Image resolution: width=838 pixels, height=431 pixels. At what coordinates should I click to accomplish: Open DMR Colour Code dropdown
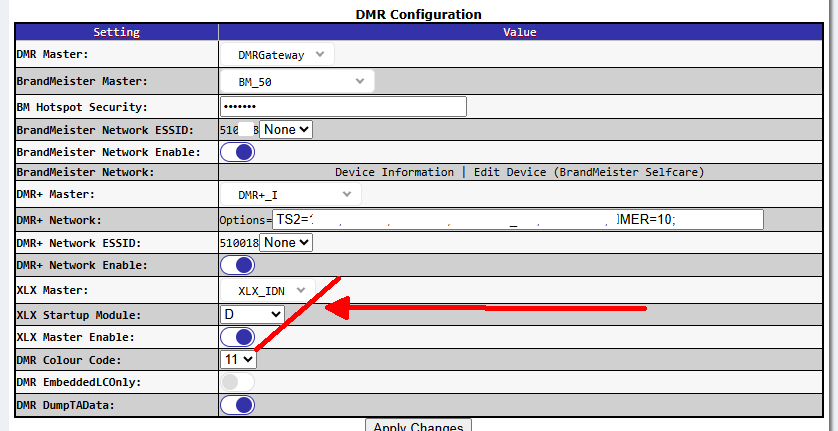click(x=238, y=358)
